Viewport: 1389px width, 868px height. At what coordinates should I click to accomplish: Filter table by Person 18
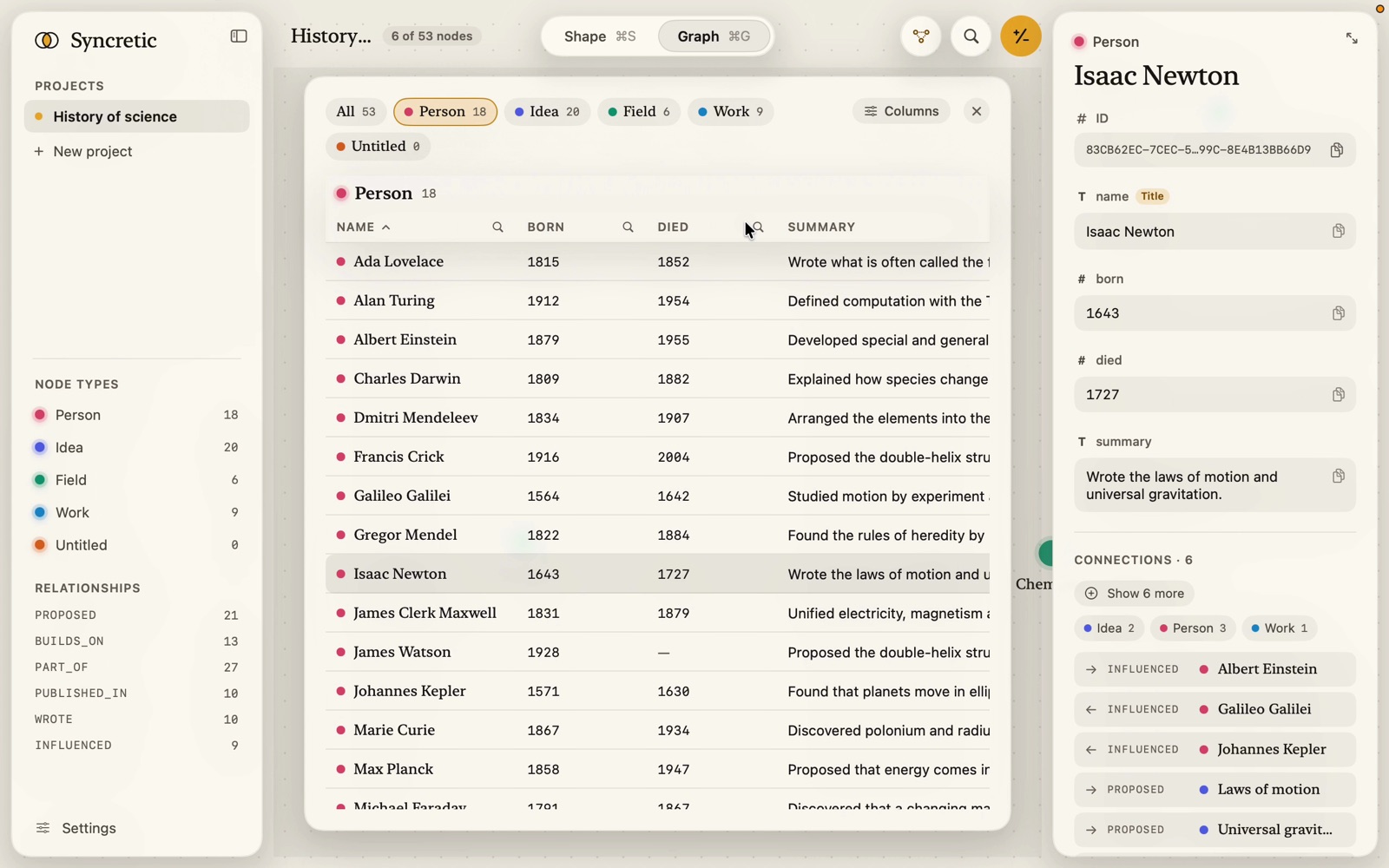tap(445, 111)
